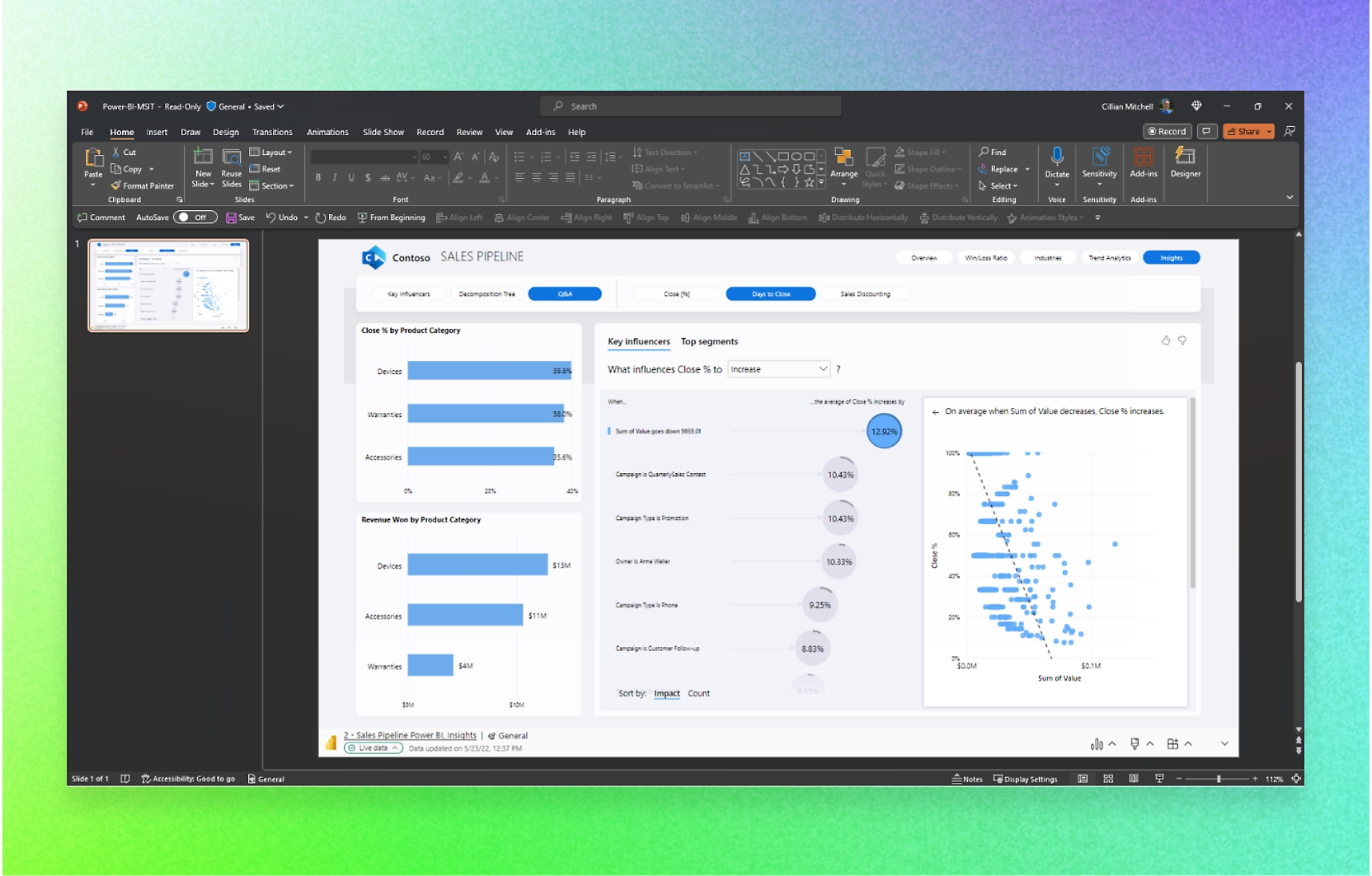Open the Transitions ribbon tab
The image size is (1372, 876).
pos(272,132)
